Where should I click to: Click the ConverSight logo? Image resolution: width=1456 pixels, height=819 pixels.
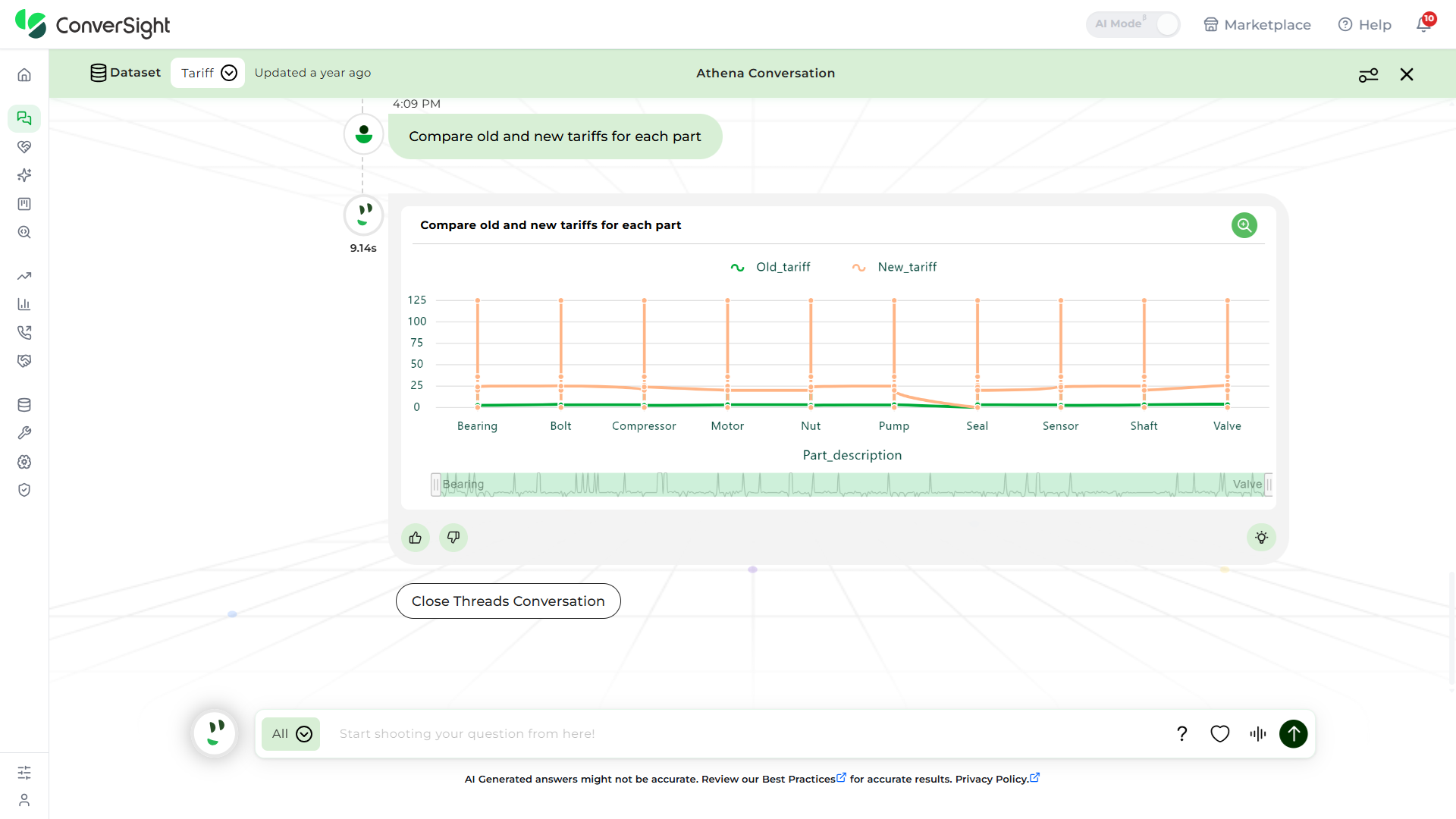tap(93, 24)
